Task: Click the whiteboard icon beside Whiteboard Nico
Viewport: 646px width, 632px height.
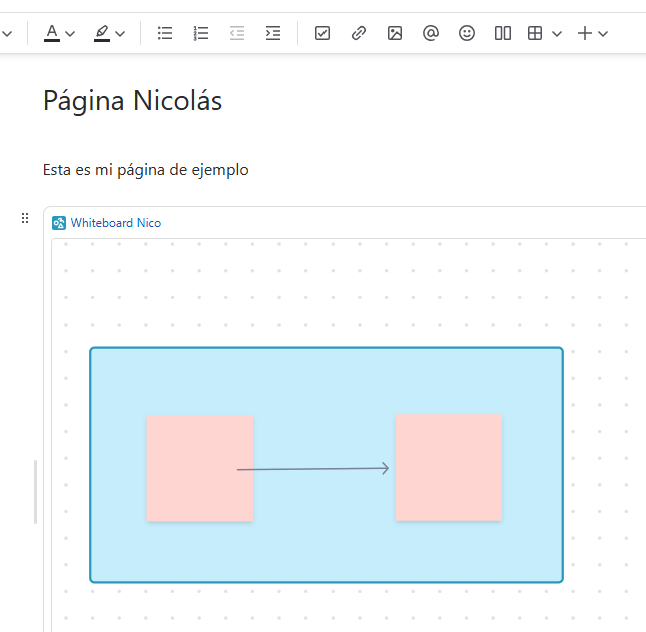Action: click(59, 223)
